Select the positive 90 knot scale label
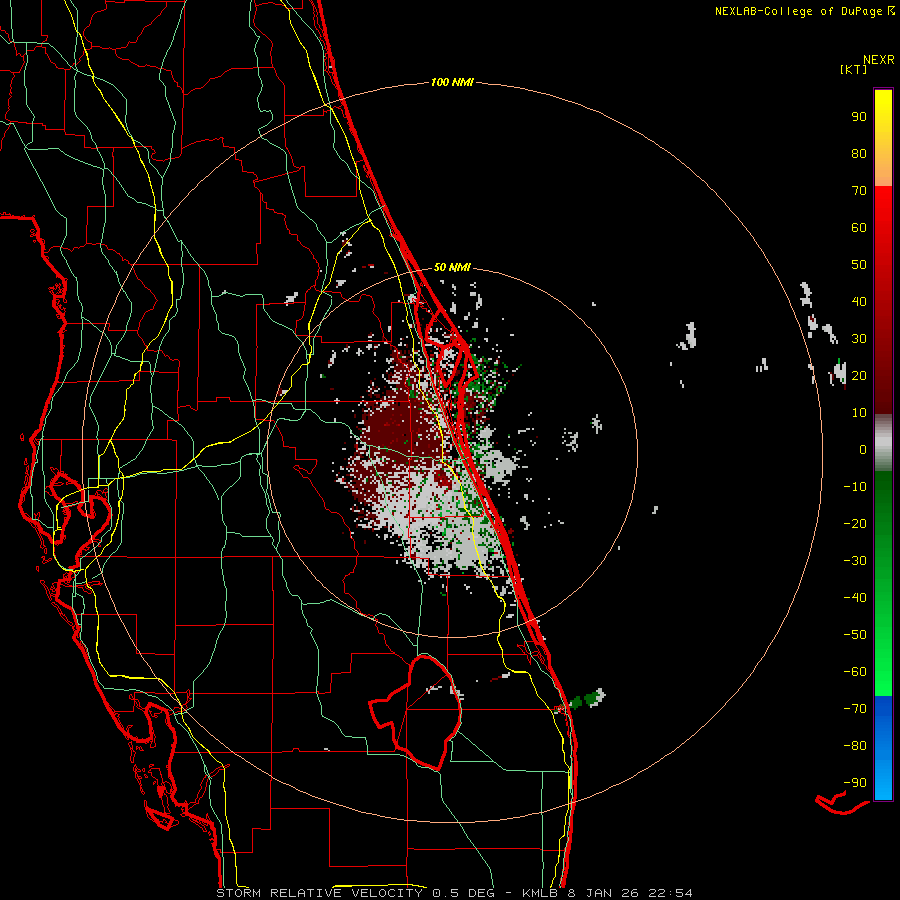 point(859,117)
